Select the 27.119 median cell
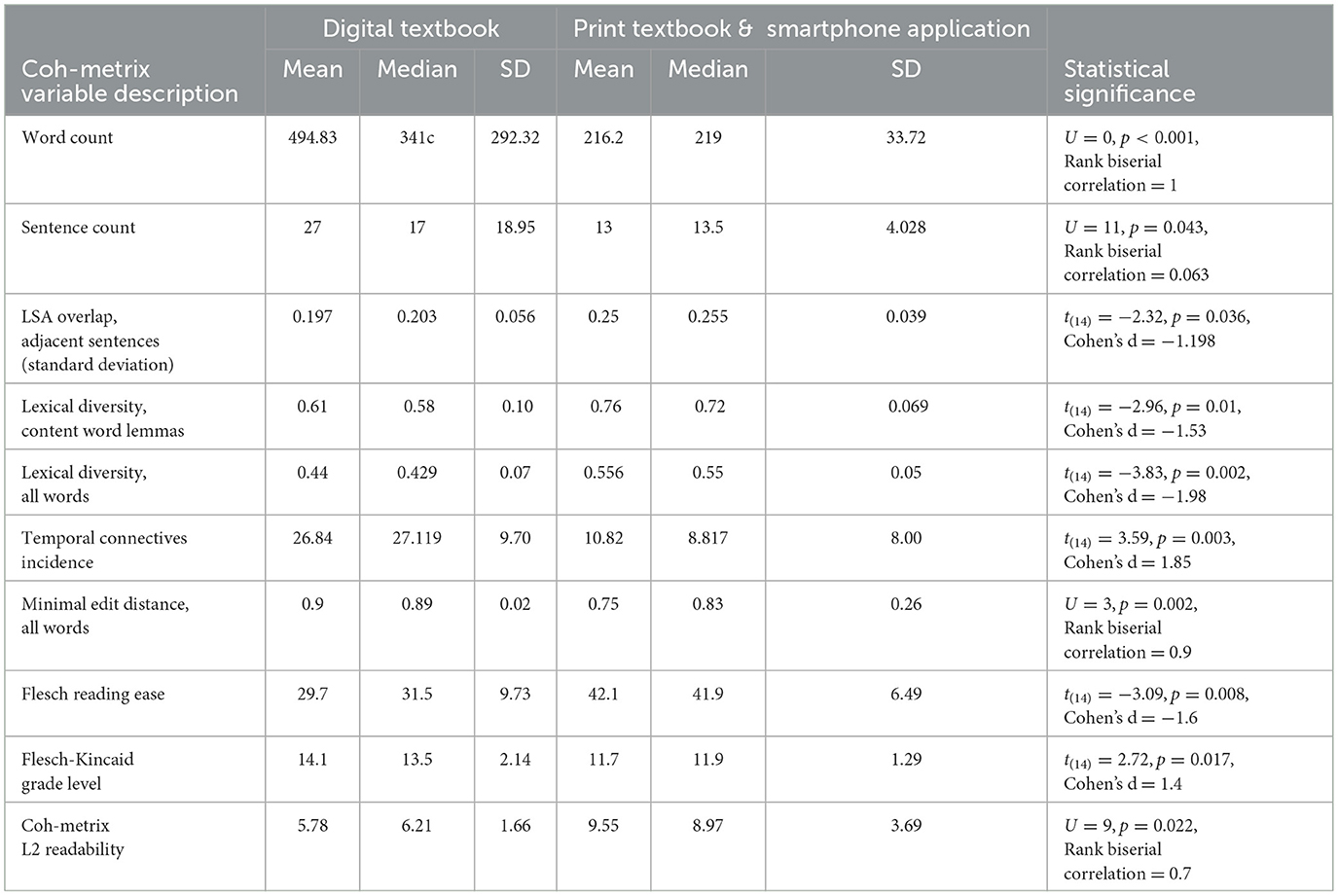Viewport: 1338px width, 896px height. [416, 538]
